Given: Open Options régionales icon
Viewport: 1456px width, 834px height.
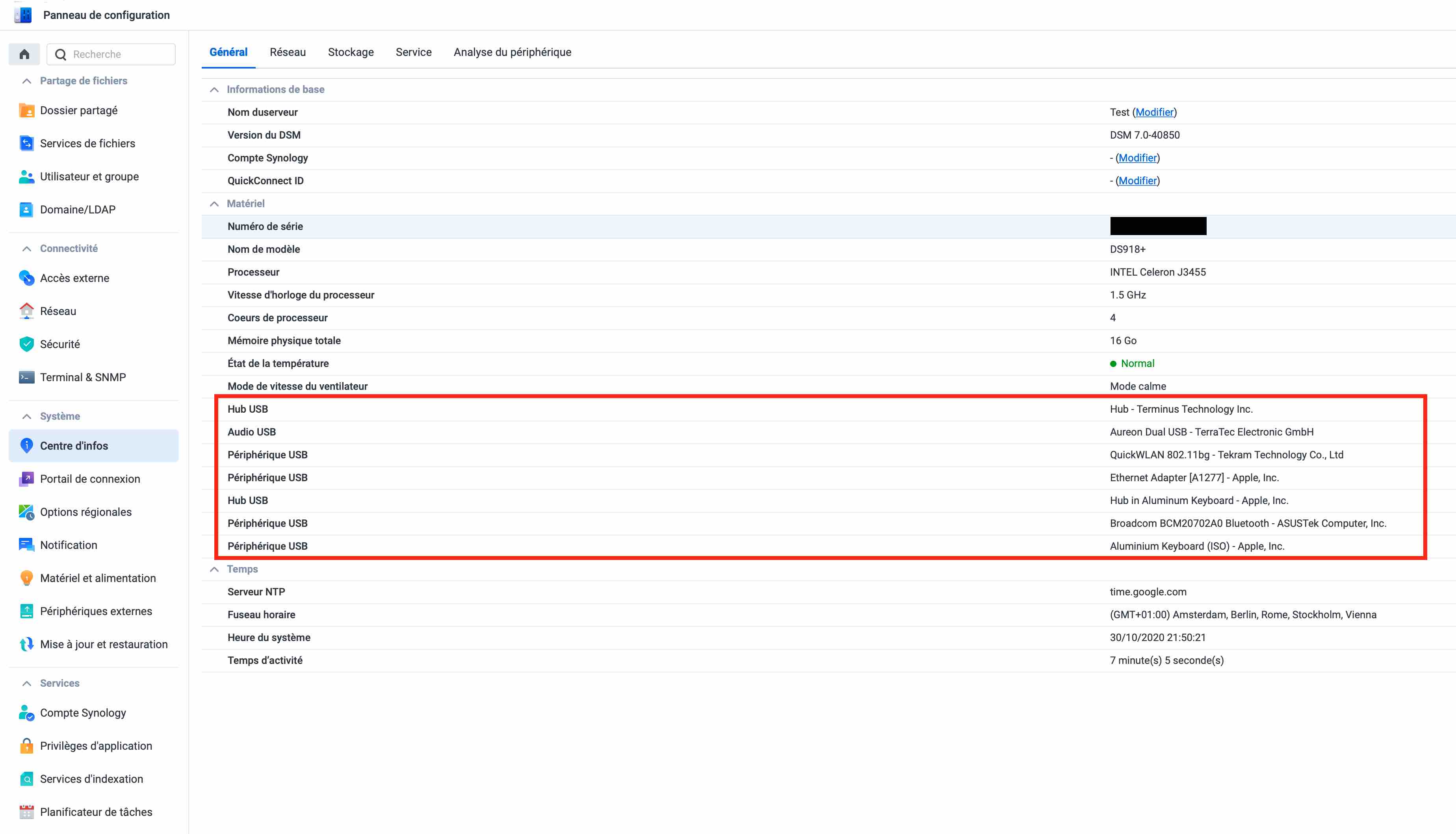Looking at the screenshot, I should point(26,512).
